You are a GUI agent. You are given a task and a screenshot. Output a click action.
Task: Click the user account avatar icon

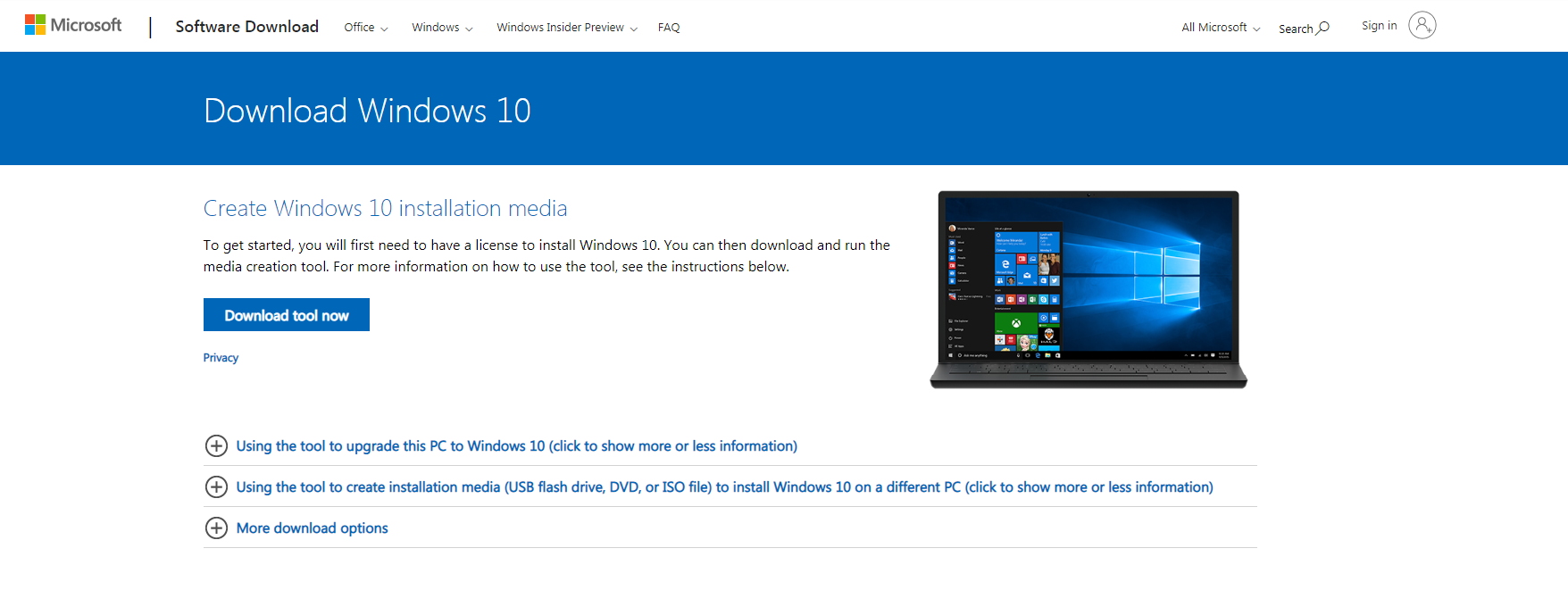tap(1422, 25)
